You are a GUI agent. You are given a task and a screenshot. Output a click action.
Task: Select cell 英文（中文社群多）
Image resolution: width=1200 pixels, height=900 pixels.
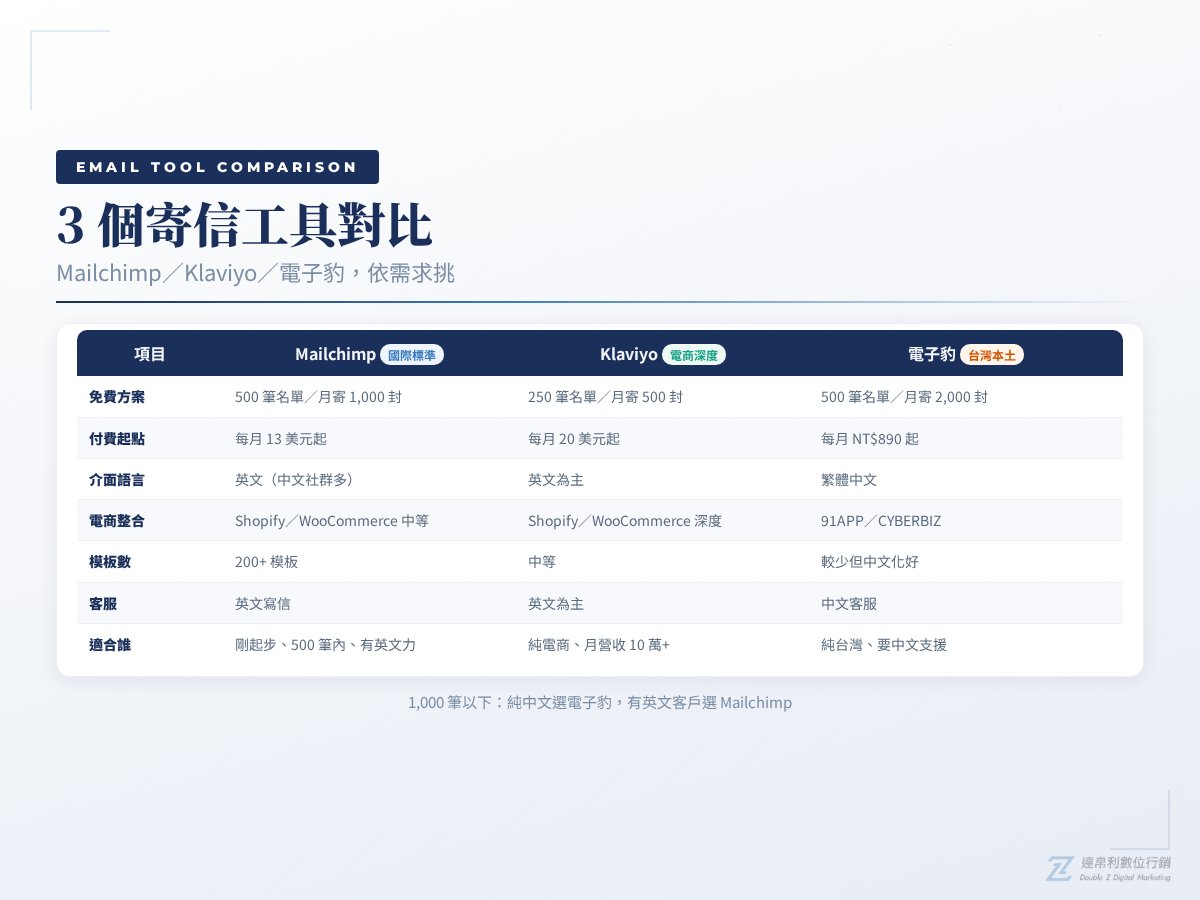(x=294, y=480)
